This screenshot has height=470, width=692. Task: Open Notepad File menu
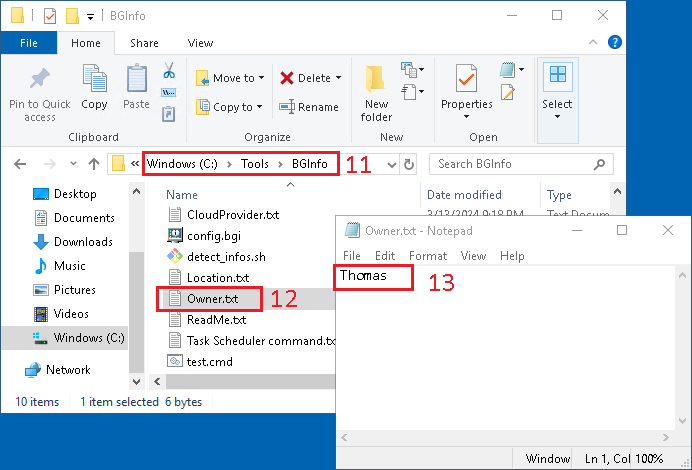[352, 256]
